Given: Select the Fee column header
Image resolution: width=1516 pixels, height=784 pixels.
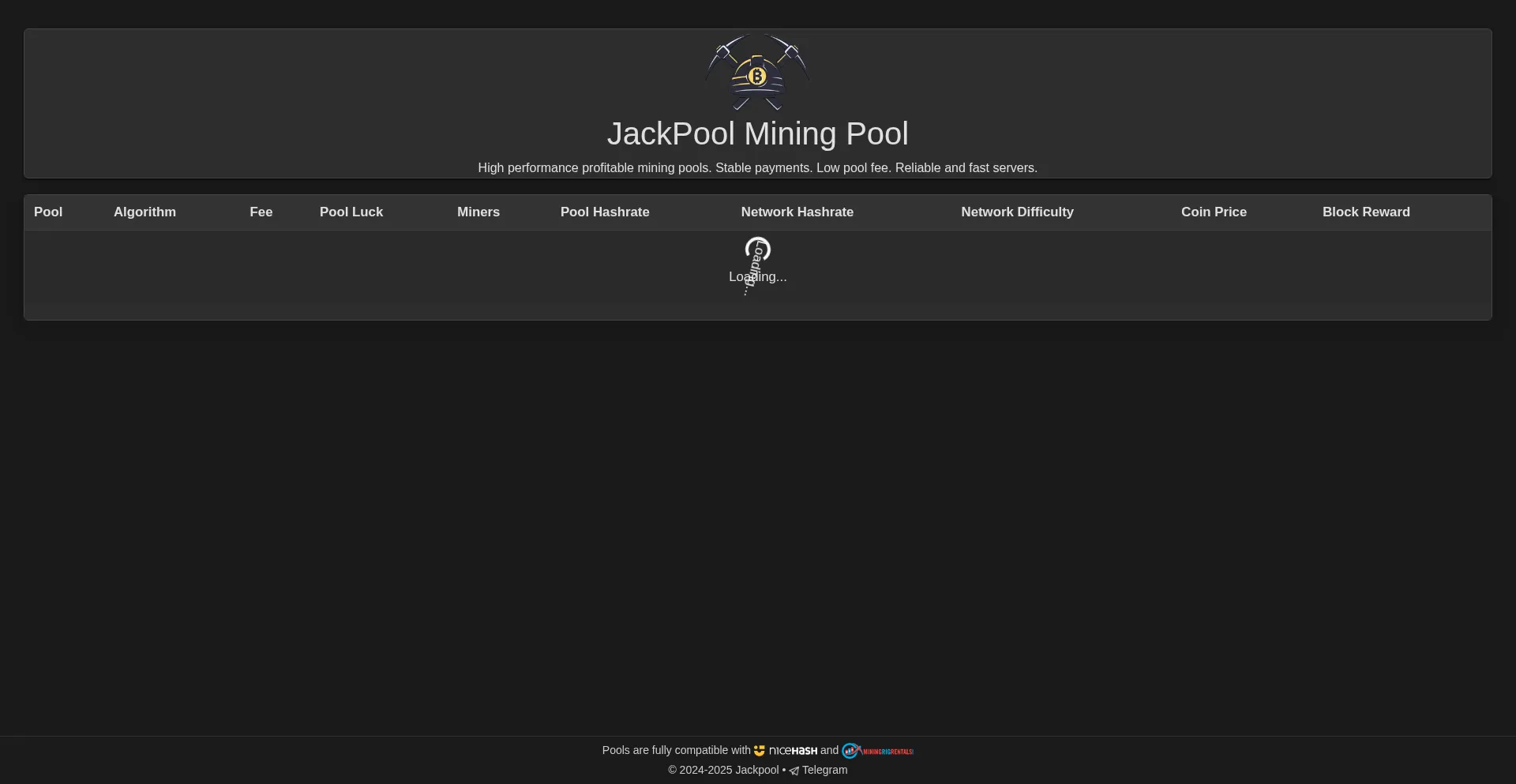Looking at the screenshot, I should pos(261,212).
